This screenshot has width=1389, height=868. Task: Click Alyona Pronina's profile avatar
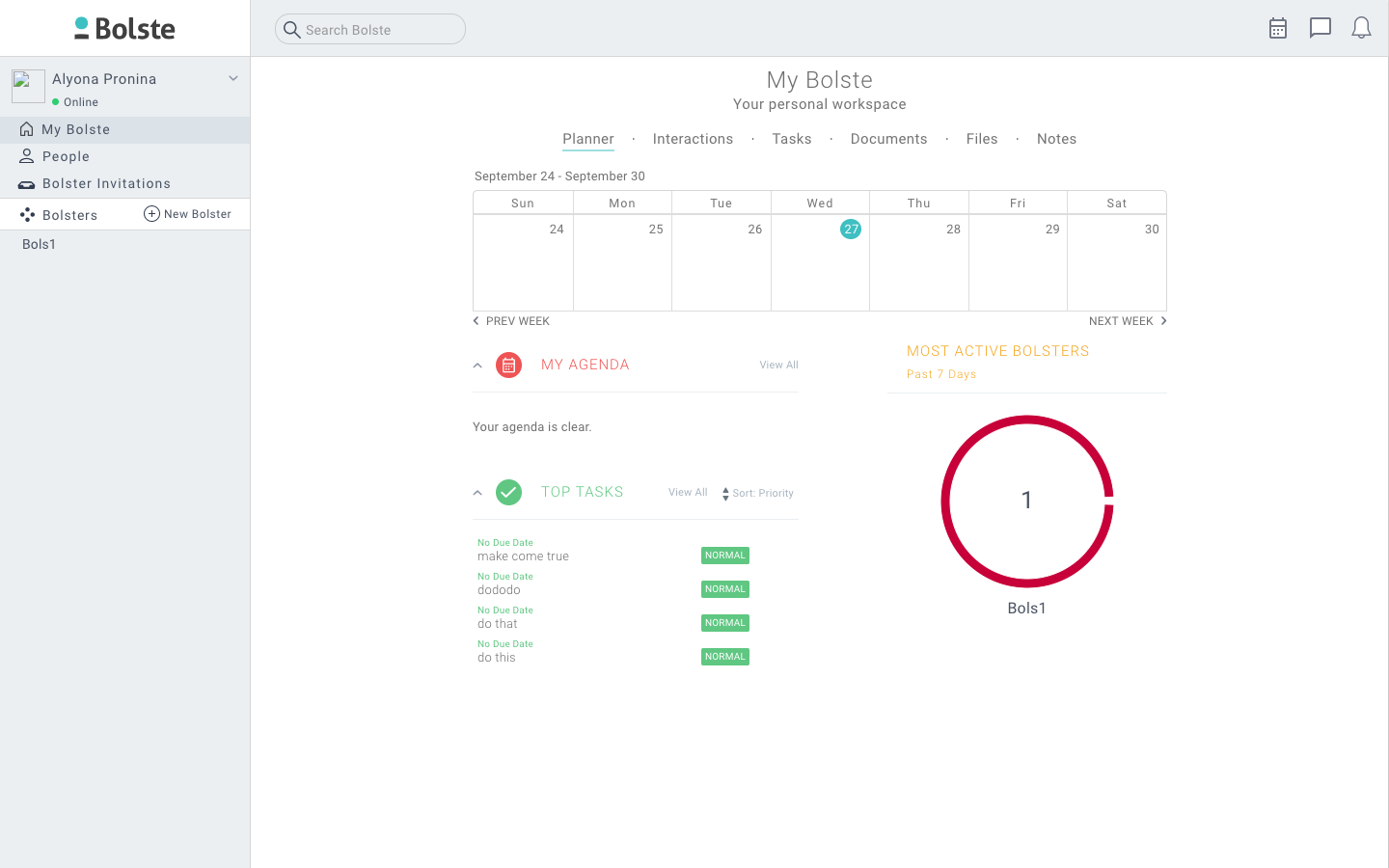pos(28,86)
